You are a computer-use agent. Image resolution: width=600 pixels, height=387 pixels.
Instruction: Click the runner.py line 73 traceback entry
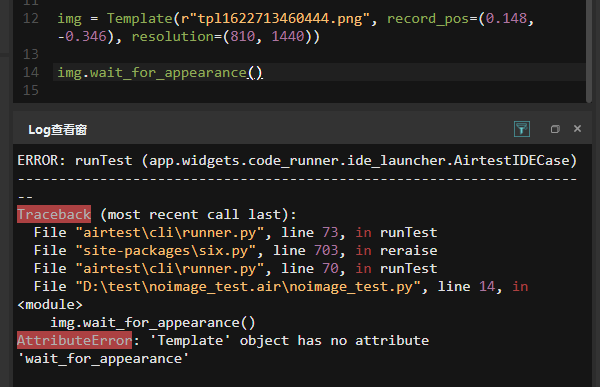tap(235, 232)
